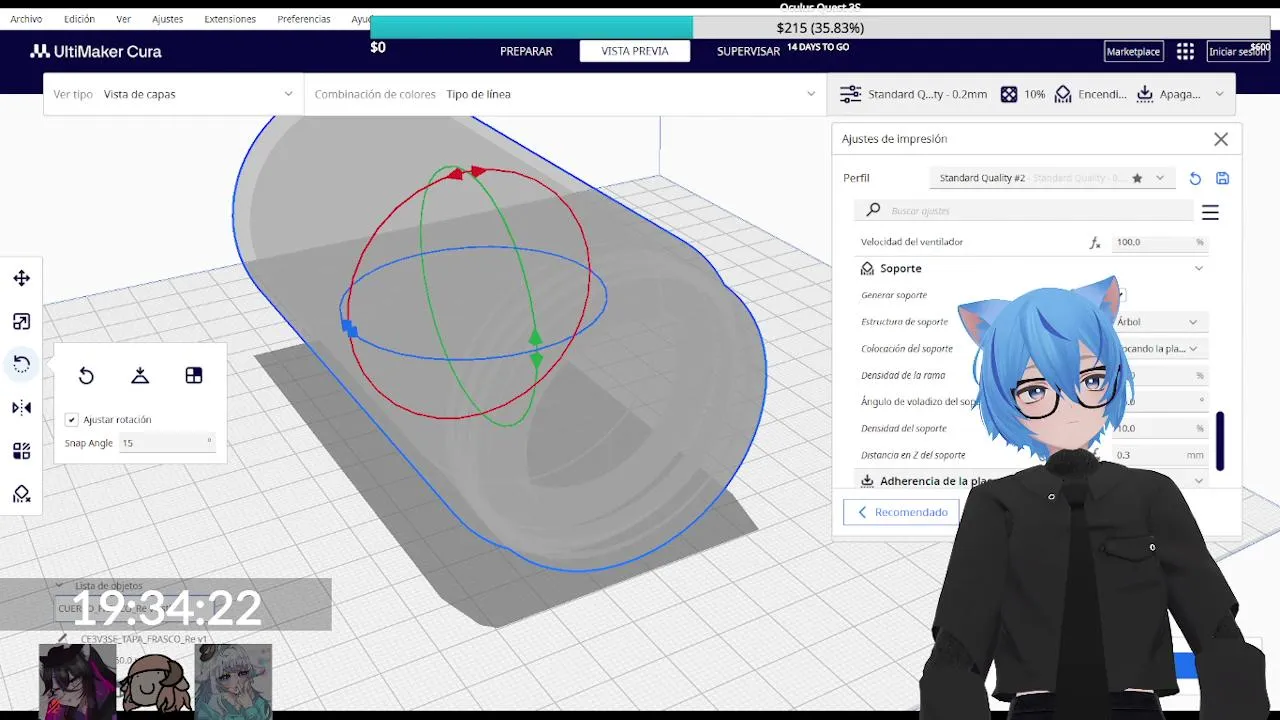Image resolution: width=1280 pixels, height=720 pixels.
Task: Click the Lay Flat icon
Action: coord(140,375)
